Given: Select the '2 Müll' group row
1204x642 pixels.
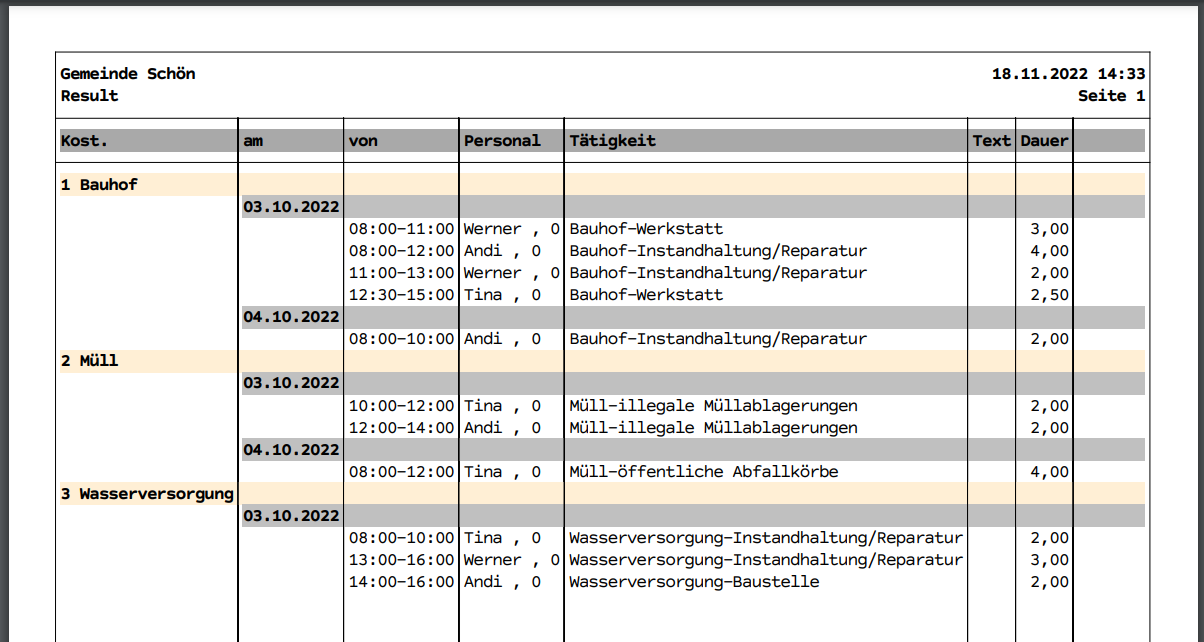Looking at the screenshot, I should pos(89,361).
